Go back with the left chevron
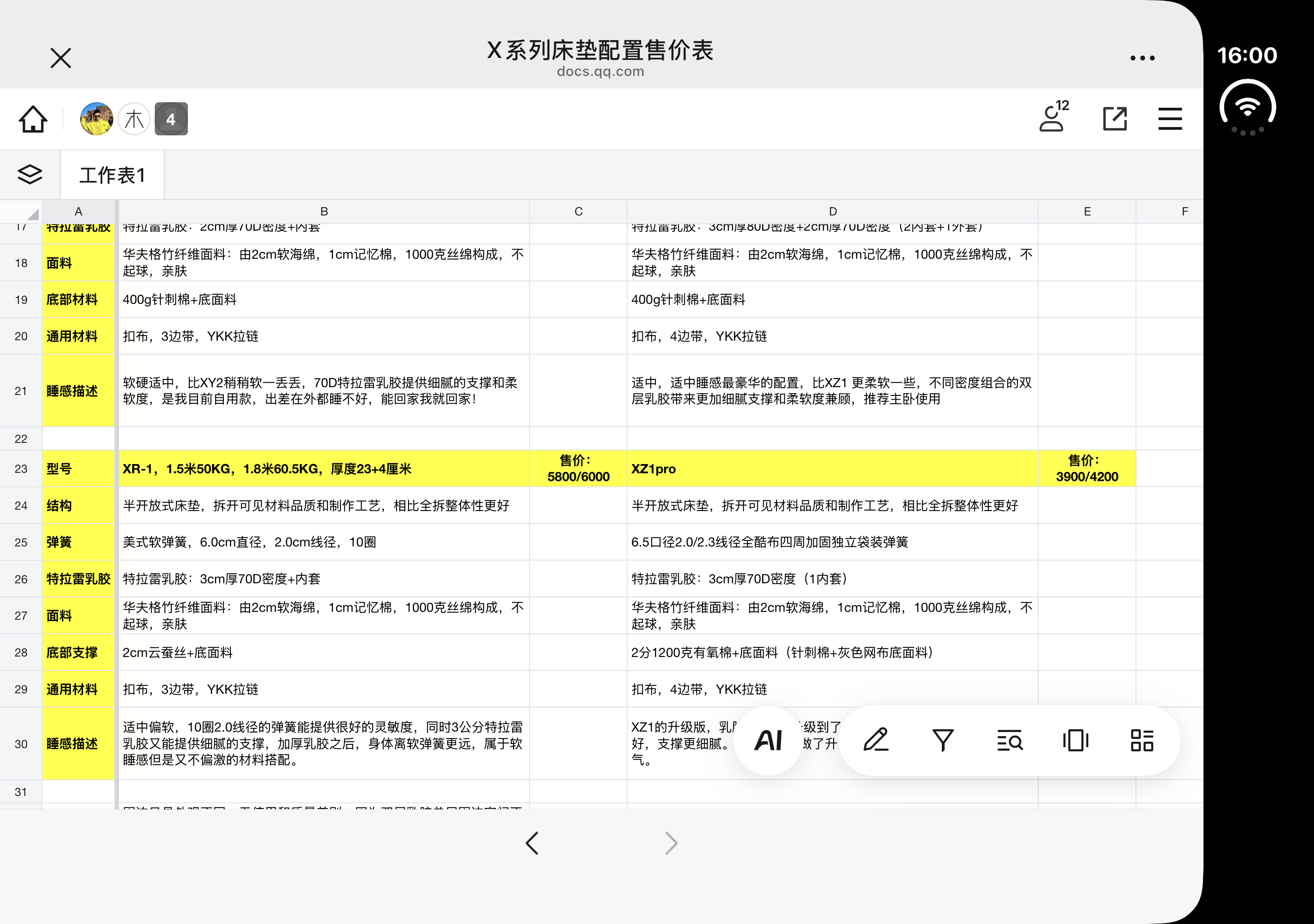 click(x=532, y=843)
